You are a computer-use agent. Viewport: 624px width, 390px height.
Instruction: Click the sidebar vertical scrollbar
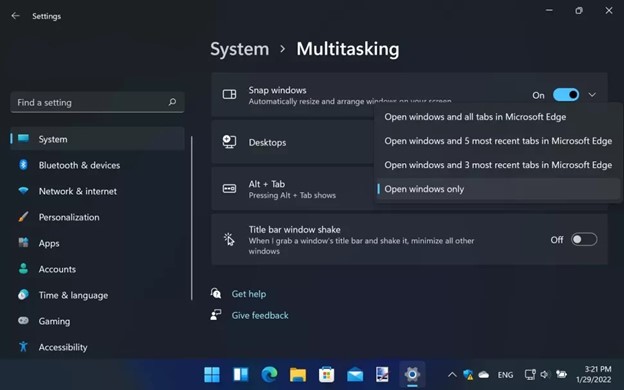pyautogui.click(x=192, y=218)
